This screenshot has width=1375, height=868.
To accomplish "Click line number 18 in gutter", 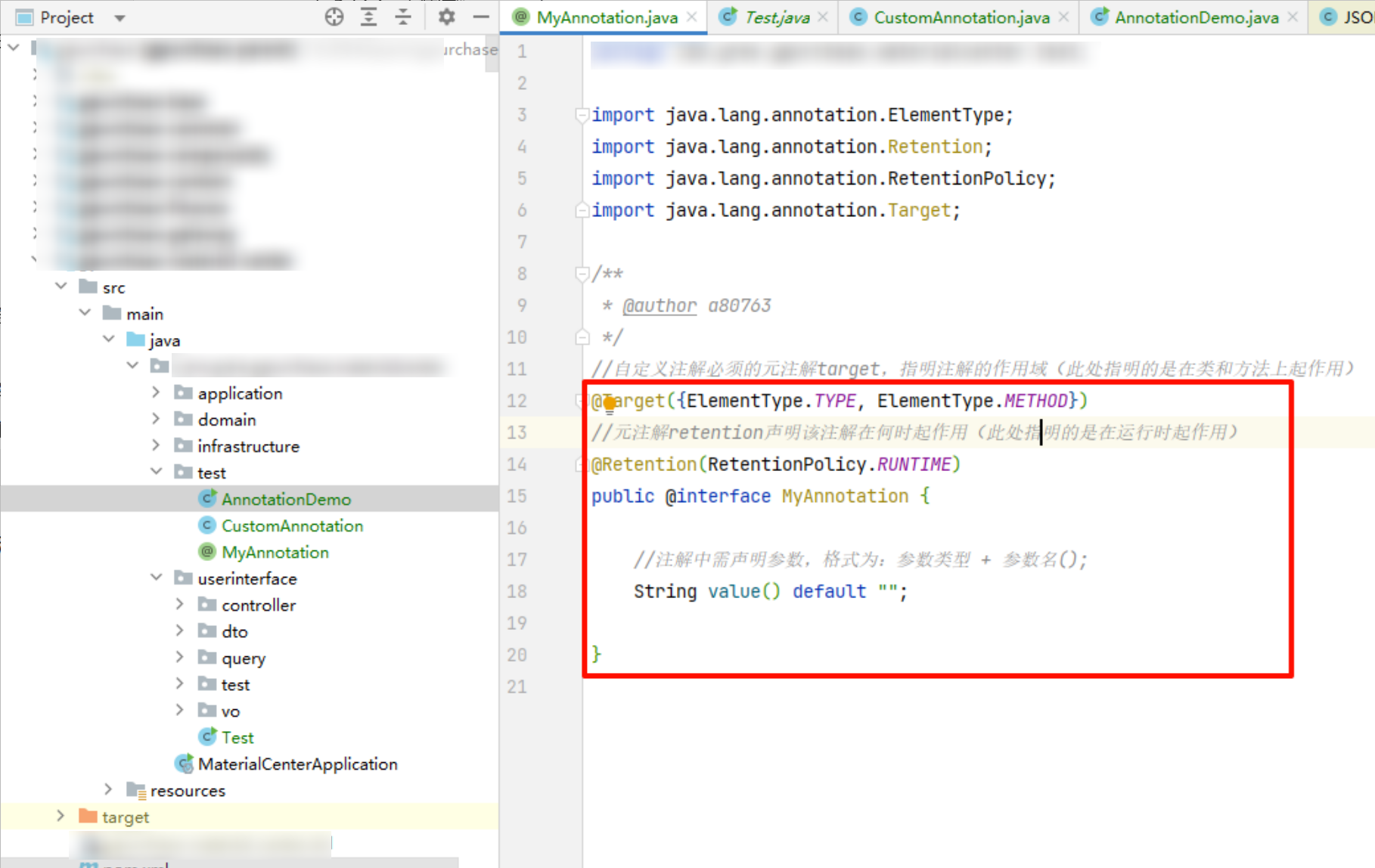I will [x=517, y=591].
